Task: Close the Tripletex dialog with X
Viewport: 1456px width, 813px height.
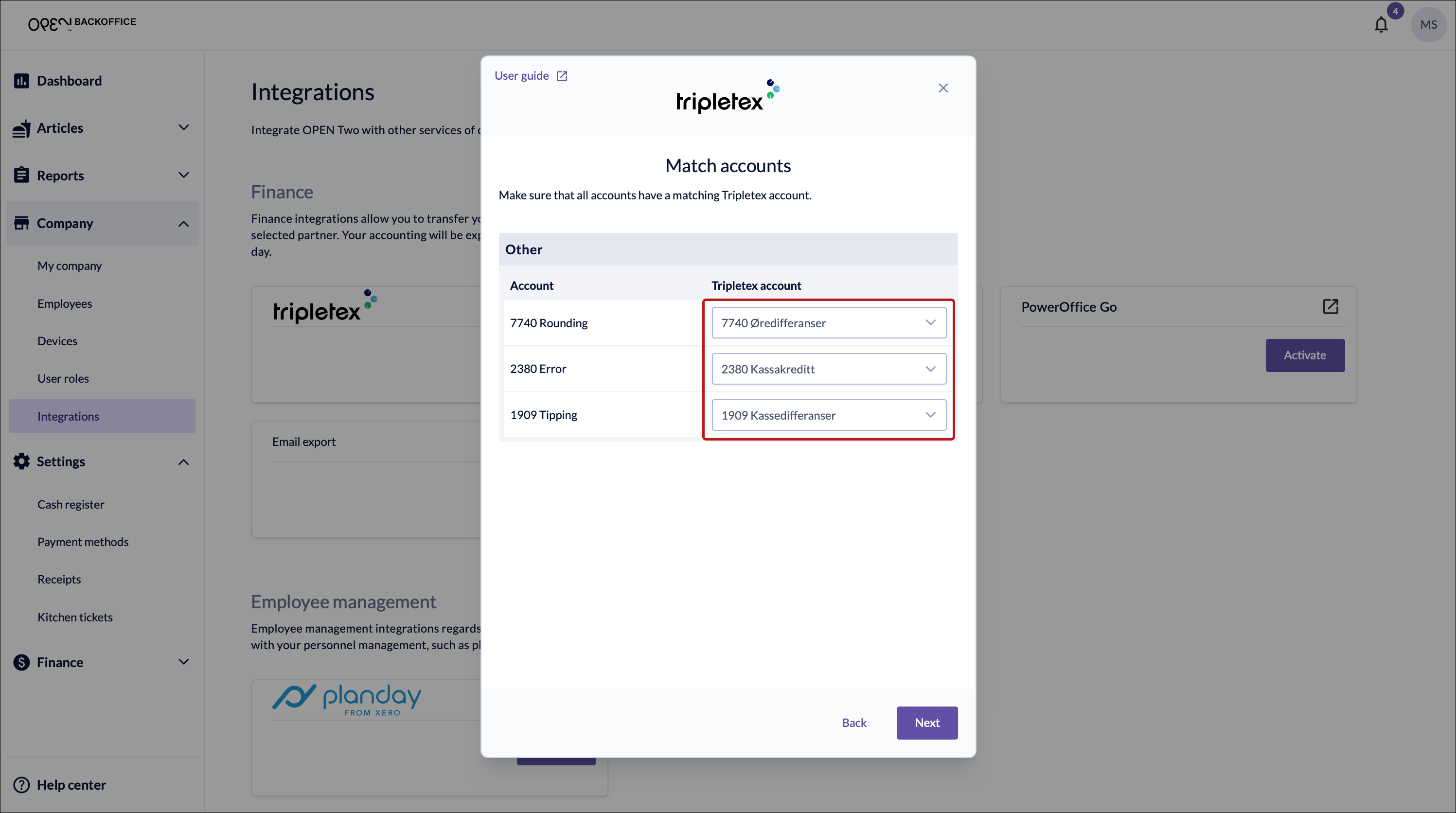Action: click(x=943, y=88)
